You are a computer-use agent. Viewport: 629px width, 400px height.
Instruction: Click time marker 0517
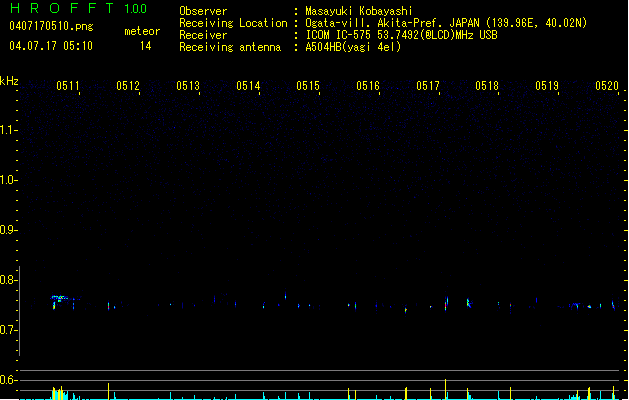428,86
